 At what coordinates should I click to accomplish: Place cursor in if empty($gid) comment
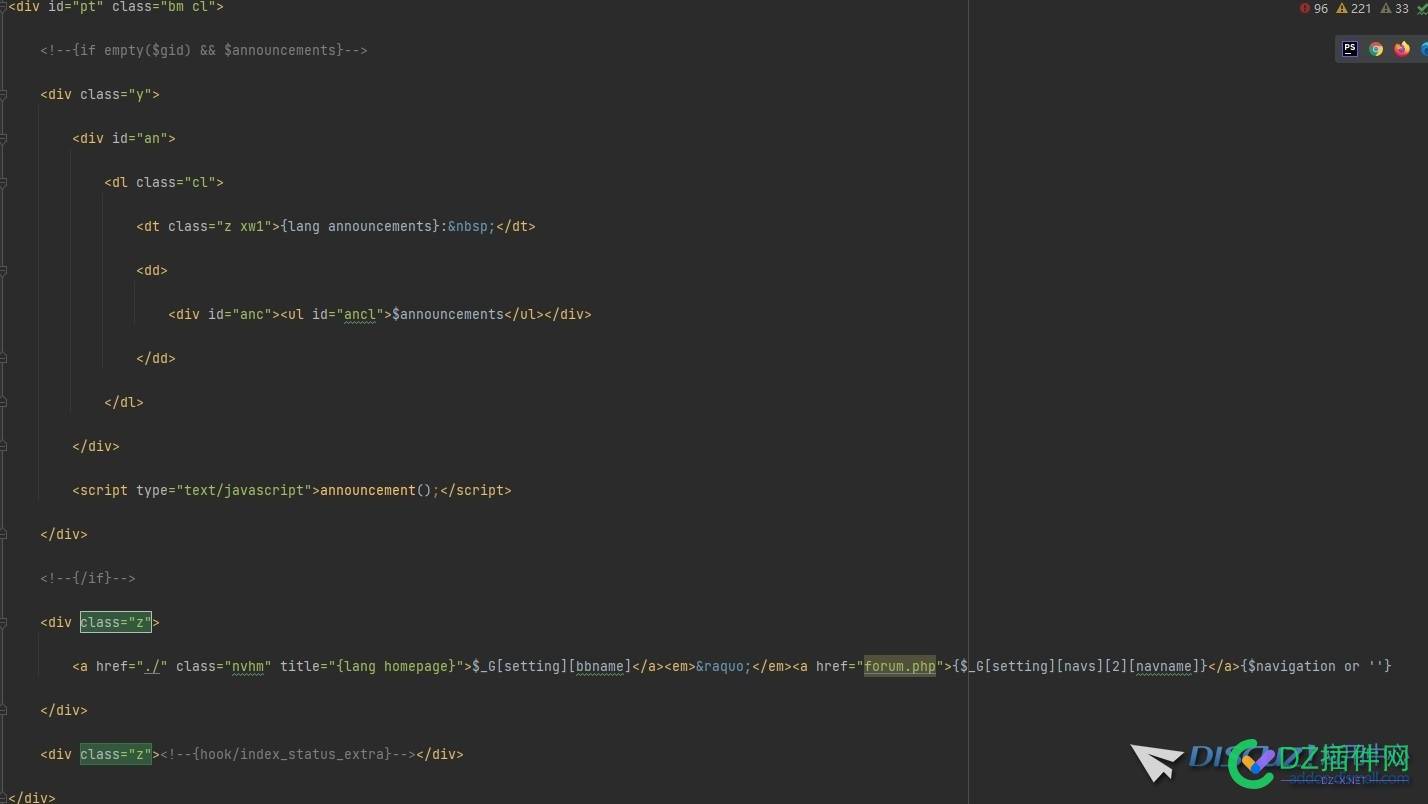click(204, 50)
